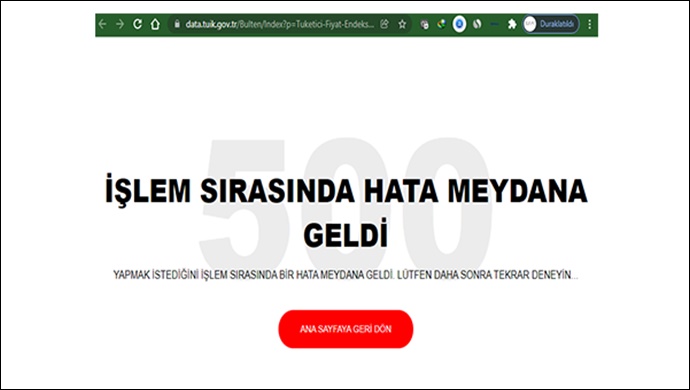View site security lock info
690x390 pixels.
tap(177, 24)
